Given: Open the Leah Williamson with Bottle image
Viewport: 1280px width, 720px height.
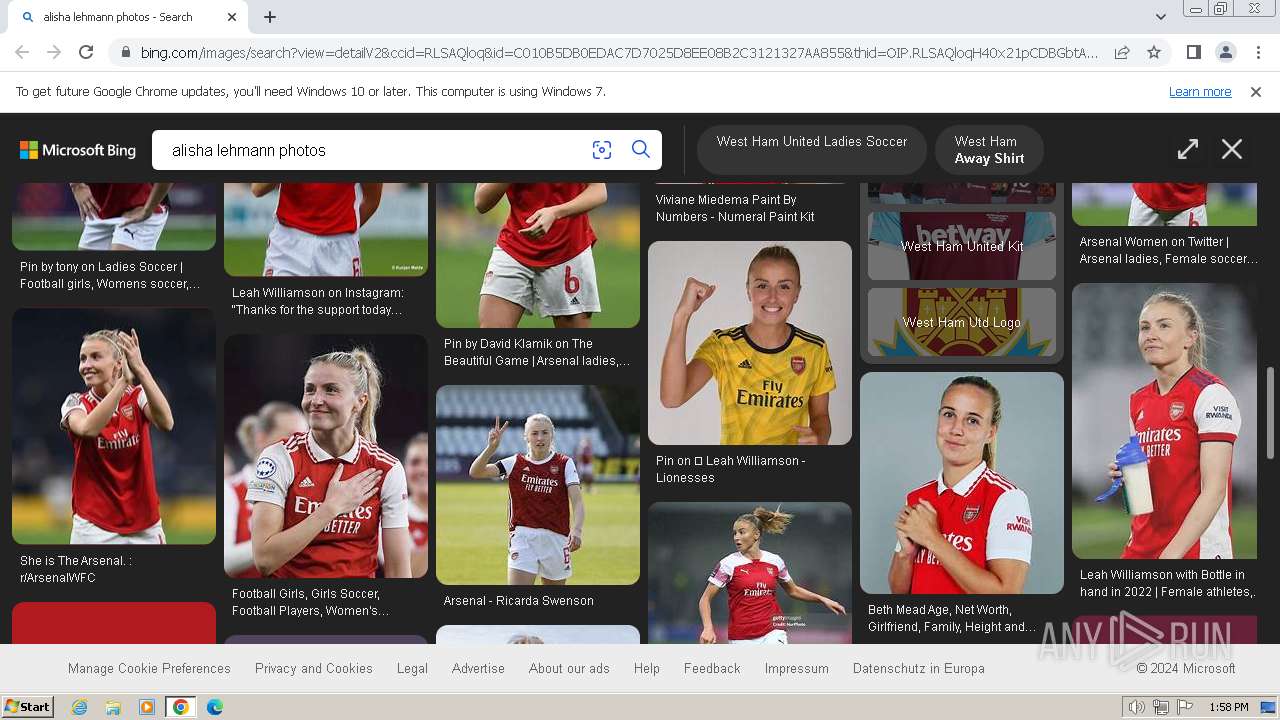Looking at the screenshot, I should tap(1164, 421).
